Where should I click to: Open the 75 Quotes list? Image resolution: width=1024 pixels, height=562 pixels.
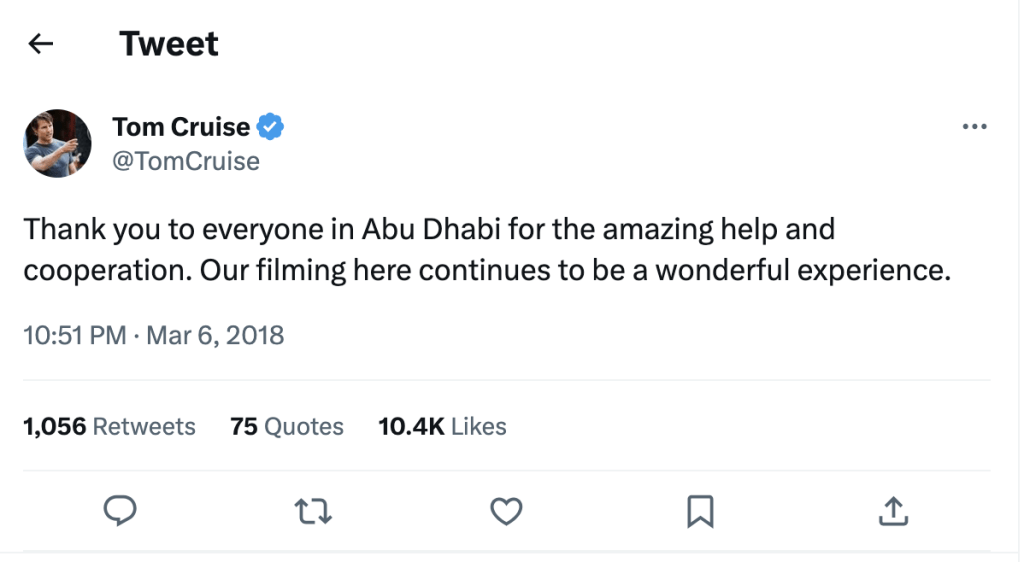286,427
